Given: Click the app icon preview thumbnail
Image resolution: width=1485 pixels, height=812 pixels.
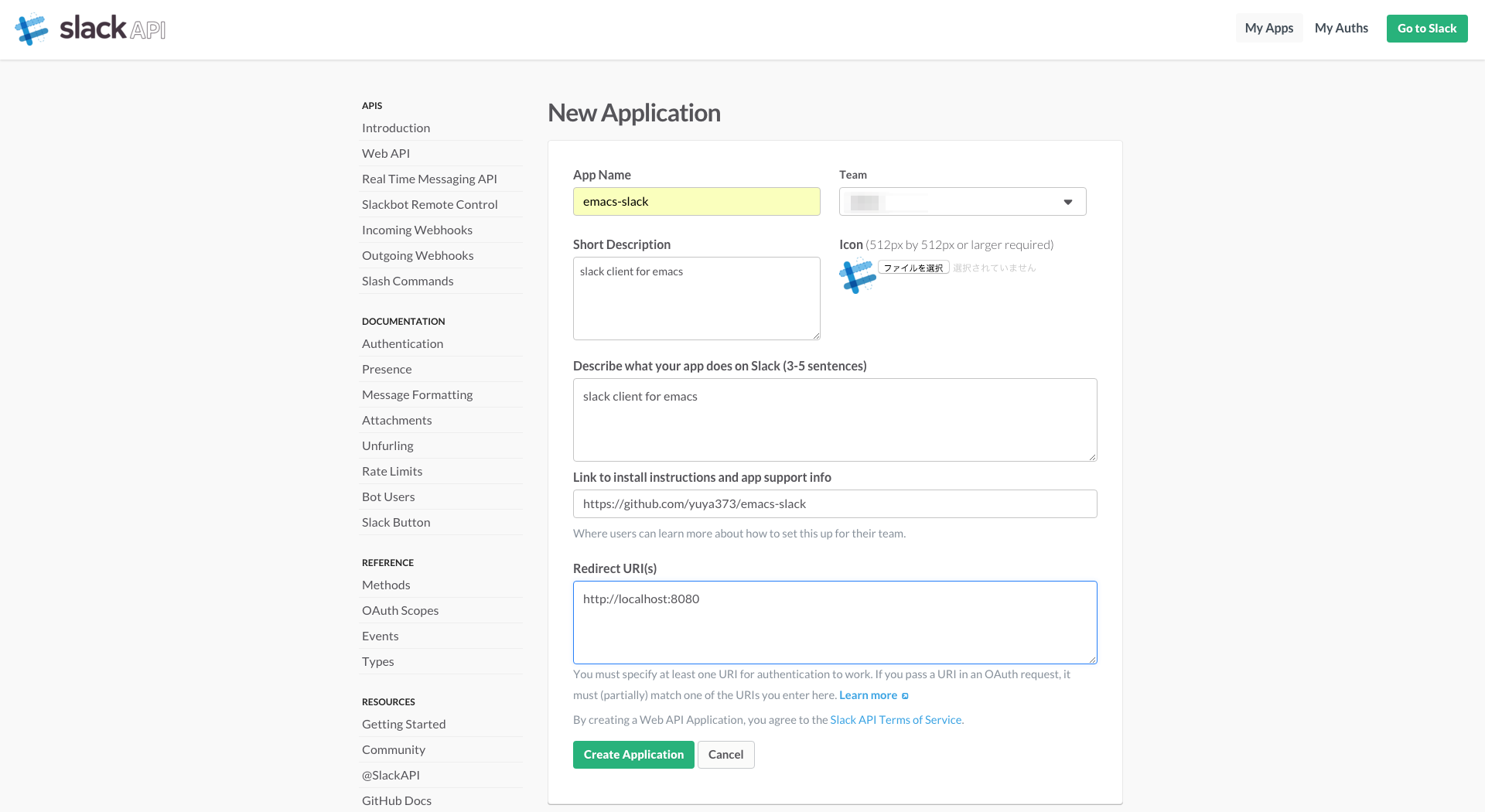Looking at the screenshot, I should (x=857, y=276).
